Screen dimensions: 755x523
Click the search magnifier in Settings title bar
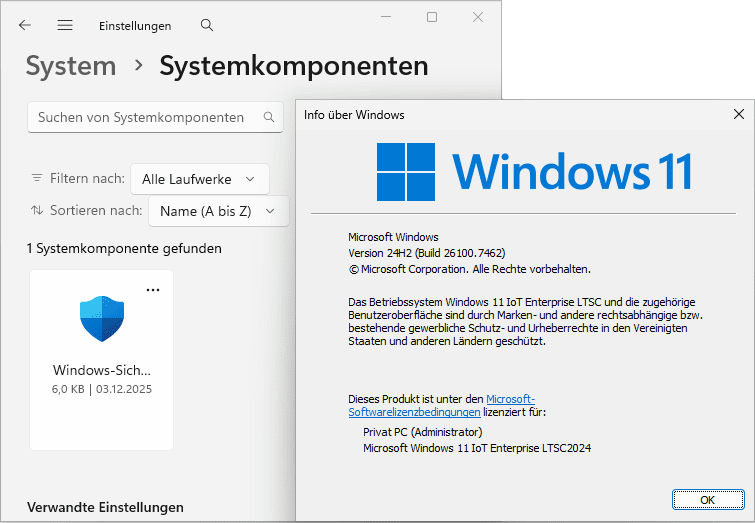[207, 25]
